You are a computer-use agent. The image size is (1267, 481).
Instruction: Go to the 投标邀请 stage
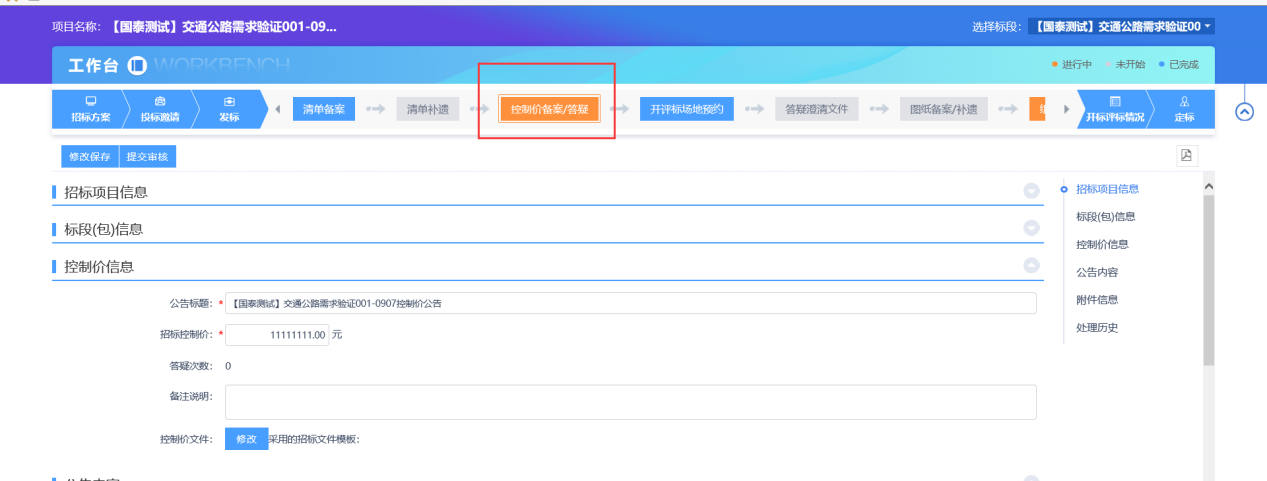coord(160,109)
